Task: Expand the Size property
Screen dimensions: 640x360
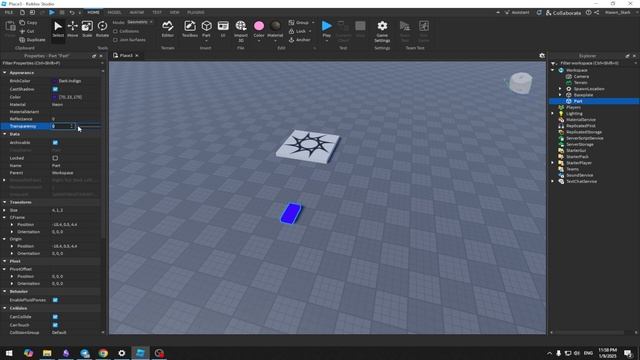Action: point(4,210)
